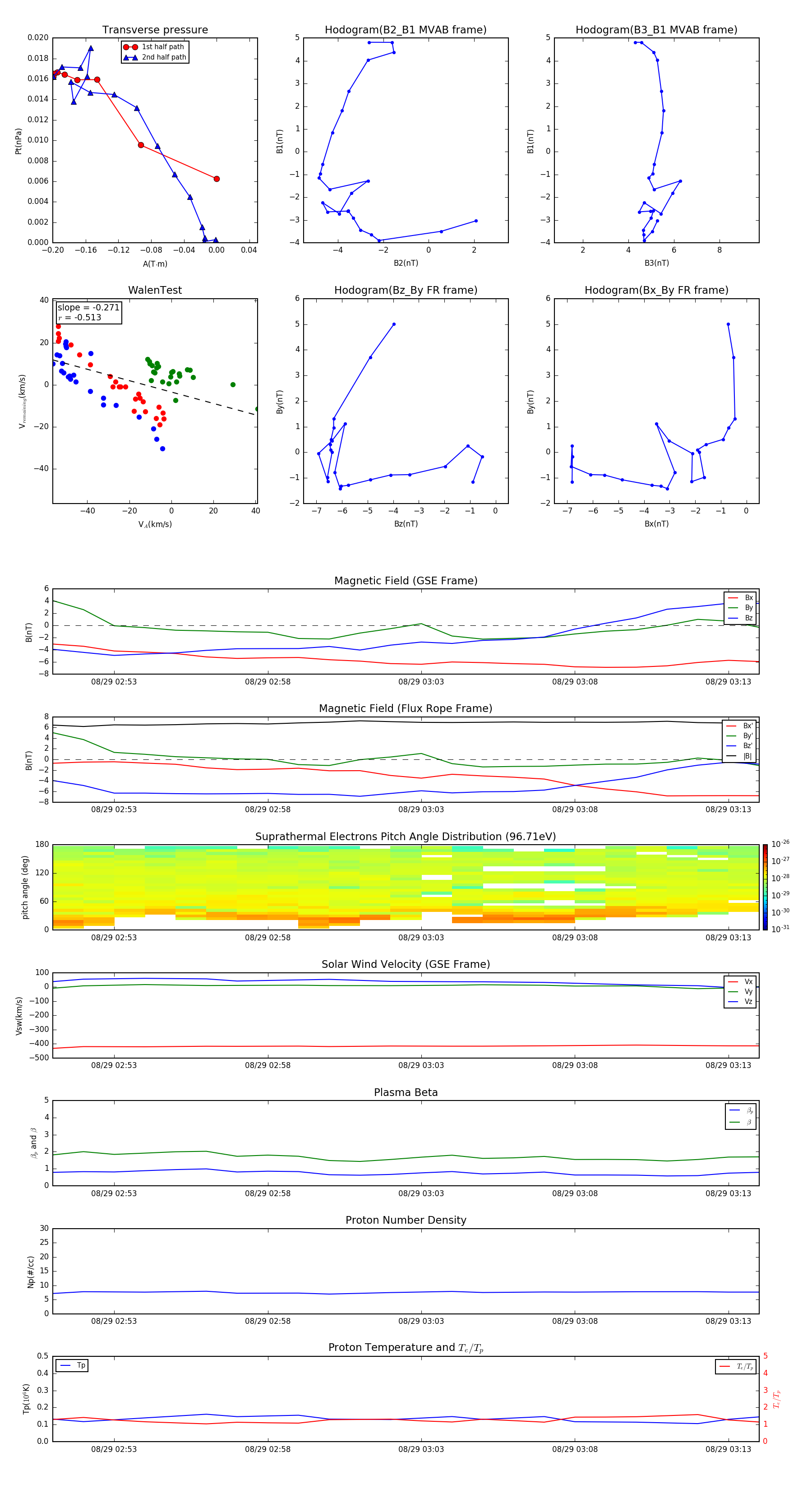The height and width of the screenshot is (1489, 812).
Task: Click '08/29 02:58' tick under GSE magnetic field panel
Action: tap(268, 681)
